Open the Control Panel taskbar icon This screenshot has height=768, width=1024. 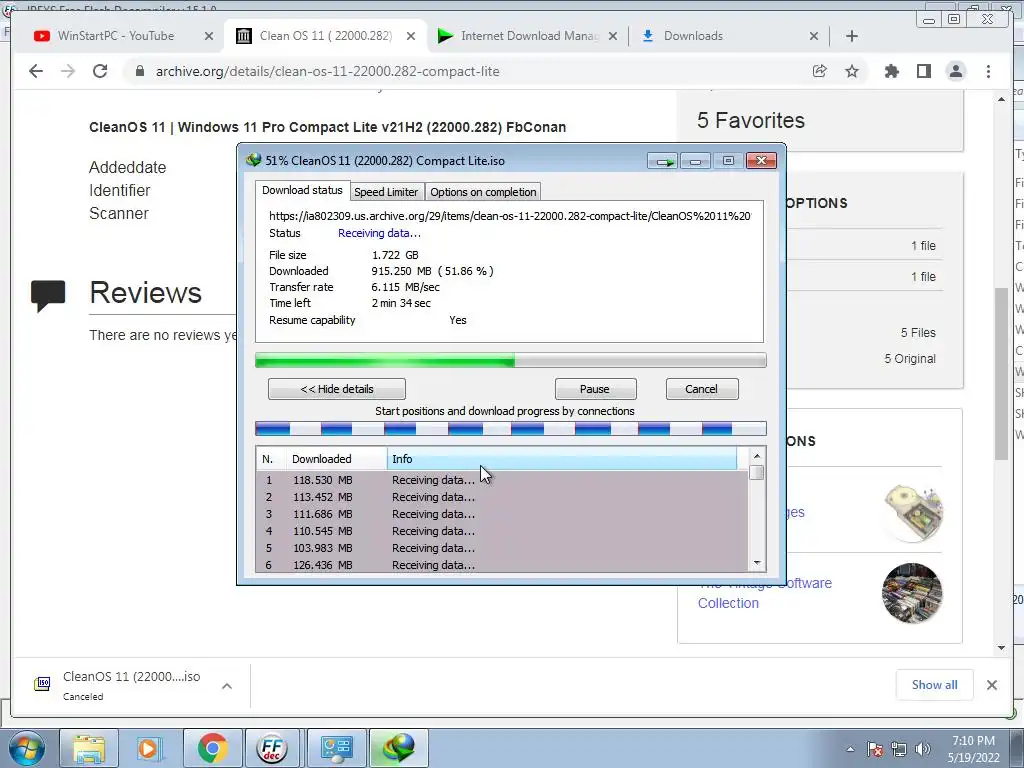(x=336, y=748)
